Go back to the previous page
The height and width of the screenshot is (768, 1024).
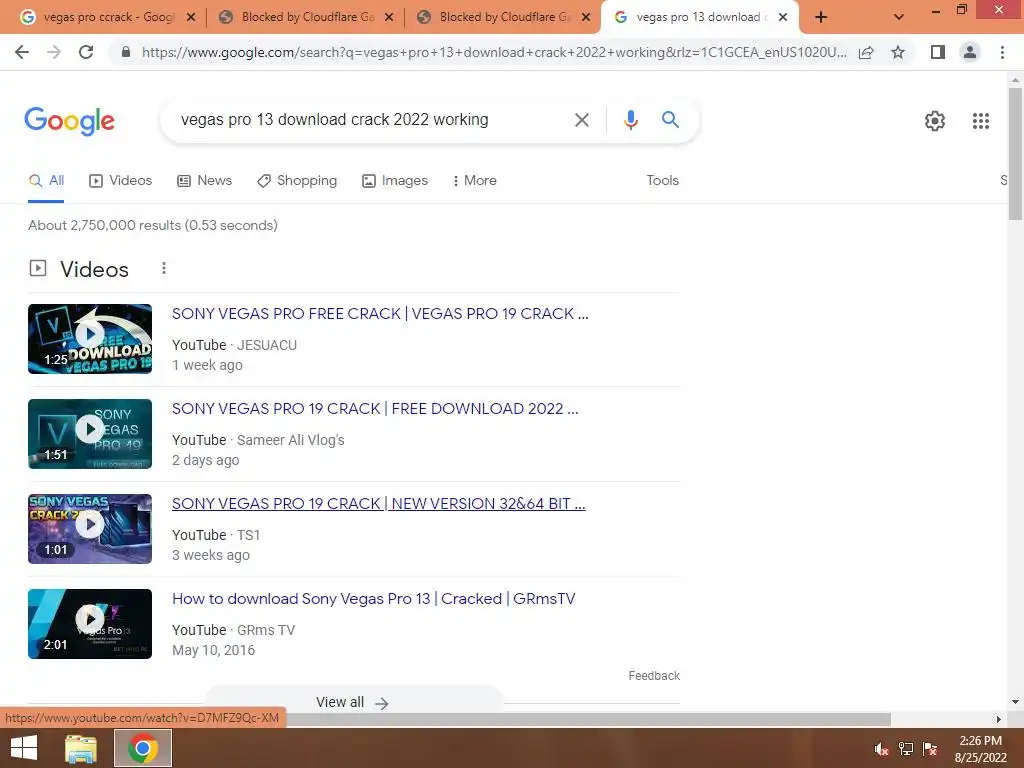pos(22,52)
